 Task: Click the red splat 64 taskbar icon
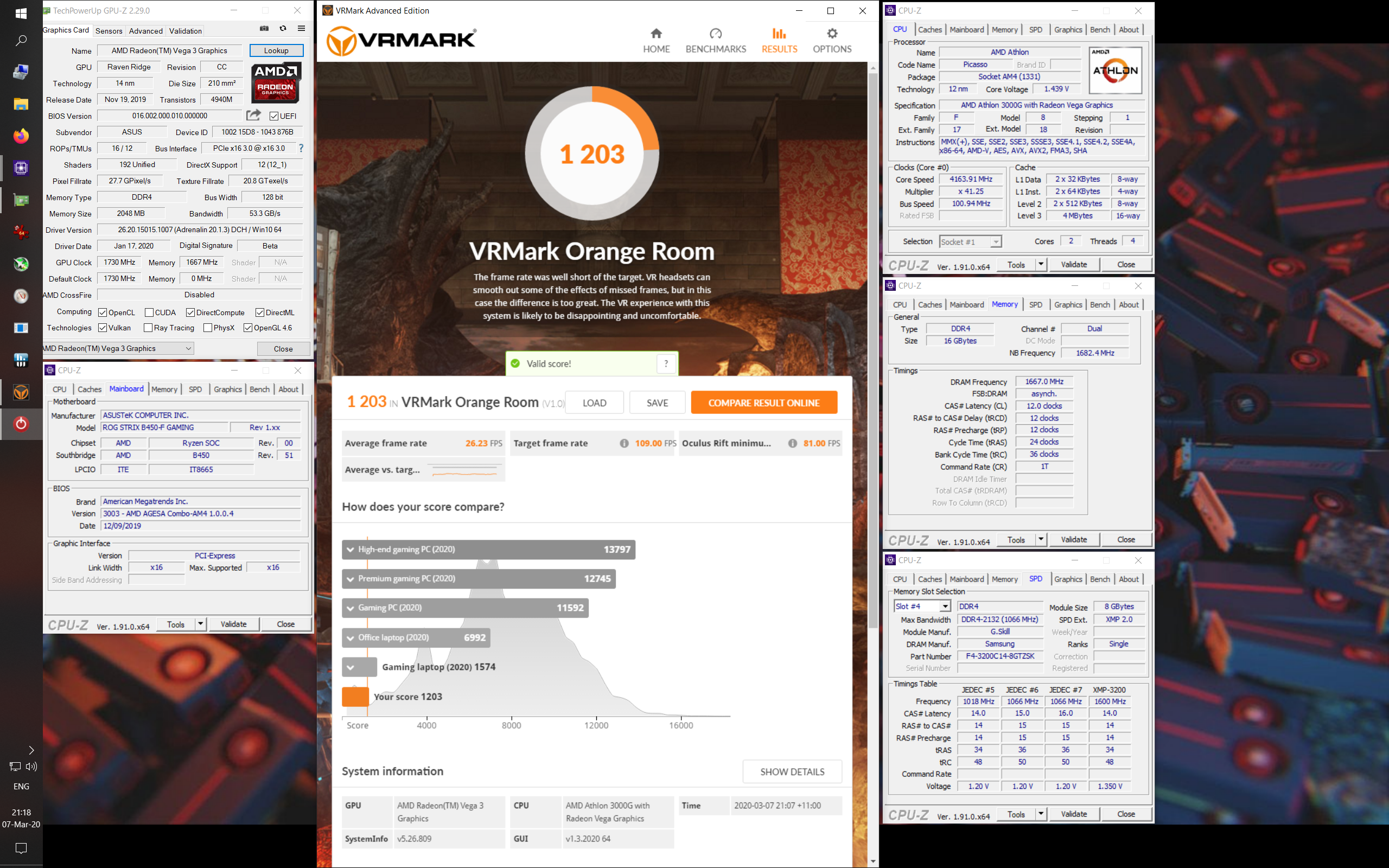pos(21,232)
